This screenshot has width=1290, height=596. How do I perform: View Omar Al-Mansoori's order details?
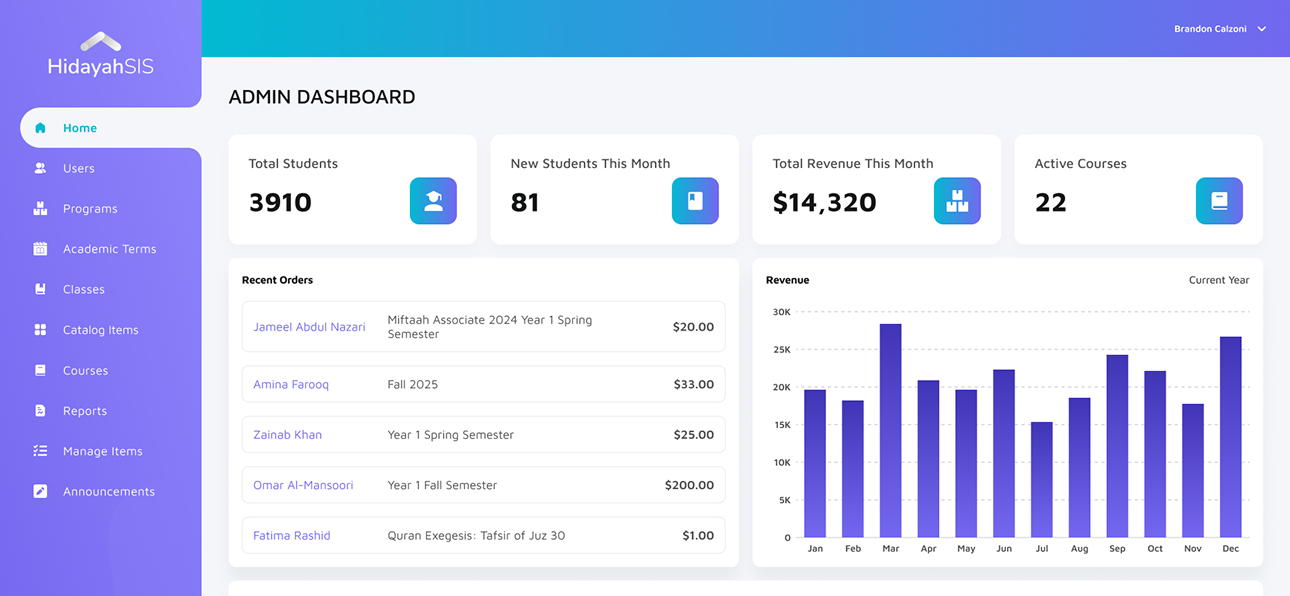[x=303, y=486]
